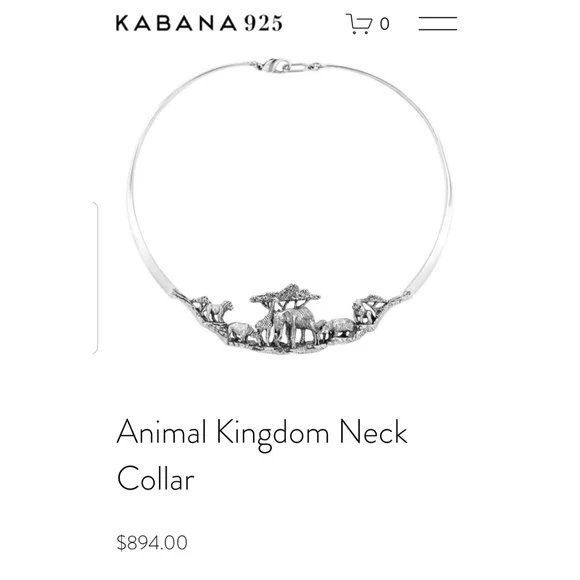
Task: Open the hamburger navigation menu
Action: [438, 24]
